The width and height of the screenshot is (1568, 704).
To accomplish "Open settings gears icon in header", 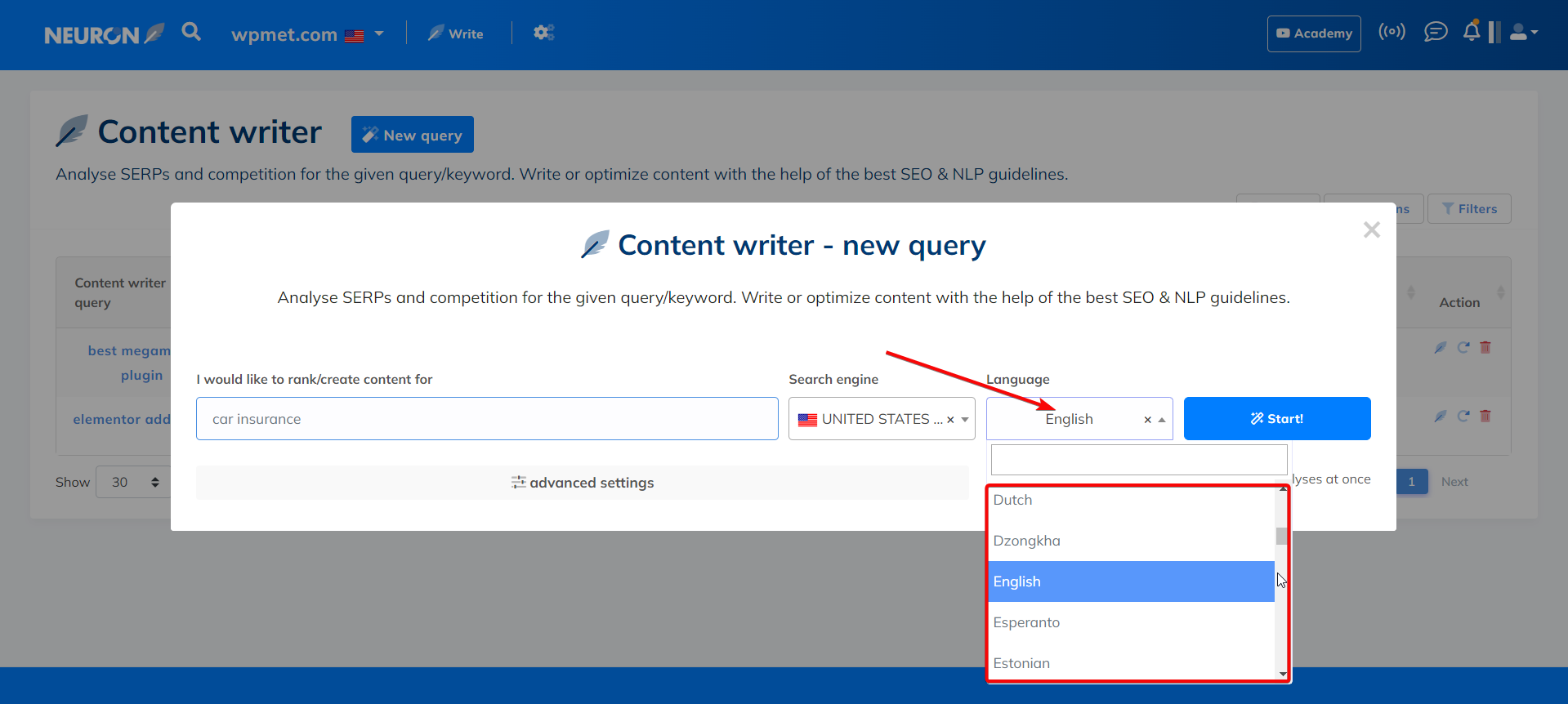I will tap(543, 33).
